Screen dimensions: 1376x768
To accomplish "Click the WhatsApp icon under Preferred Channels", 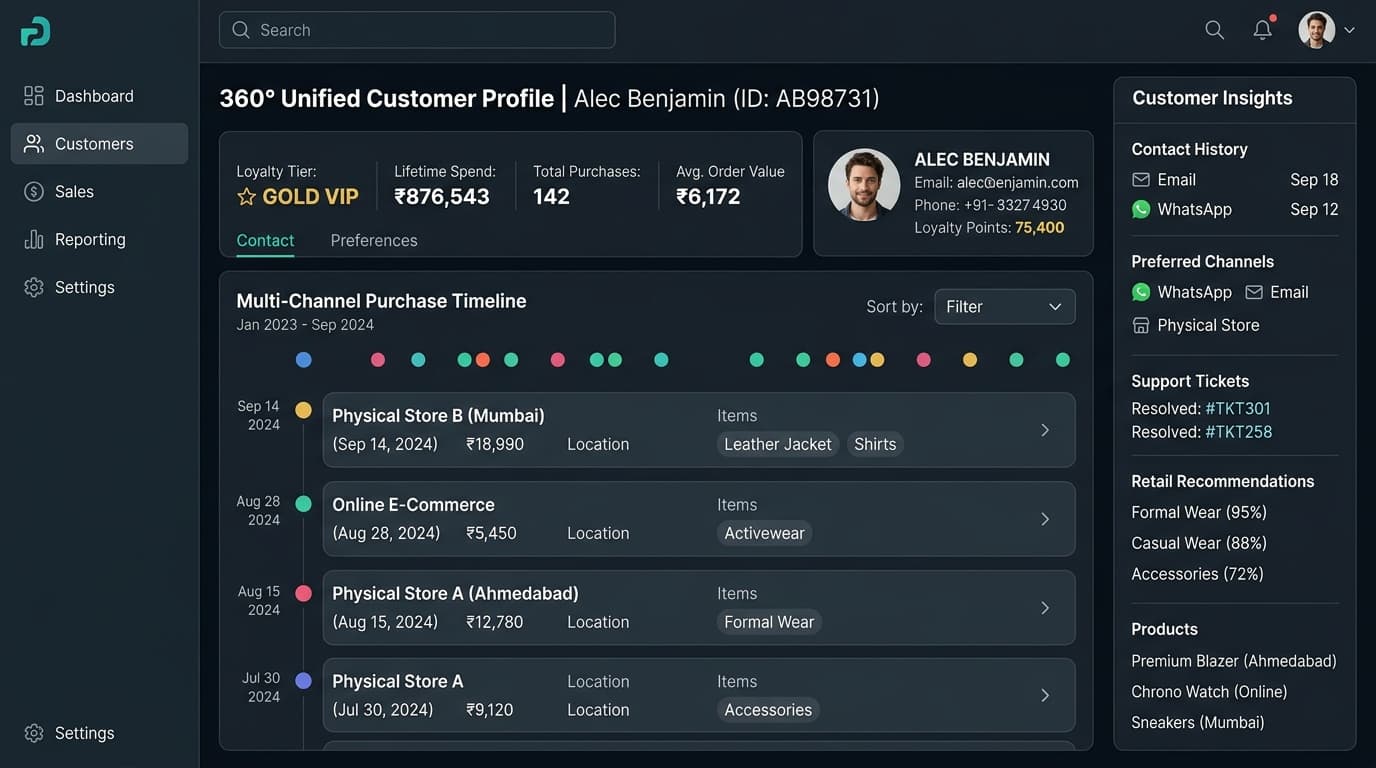I will coord(1141,292).
